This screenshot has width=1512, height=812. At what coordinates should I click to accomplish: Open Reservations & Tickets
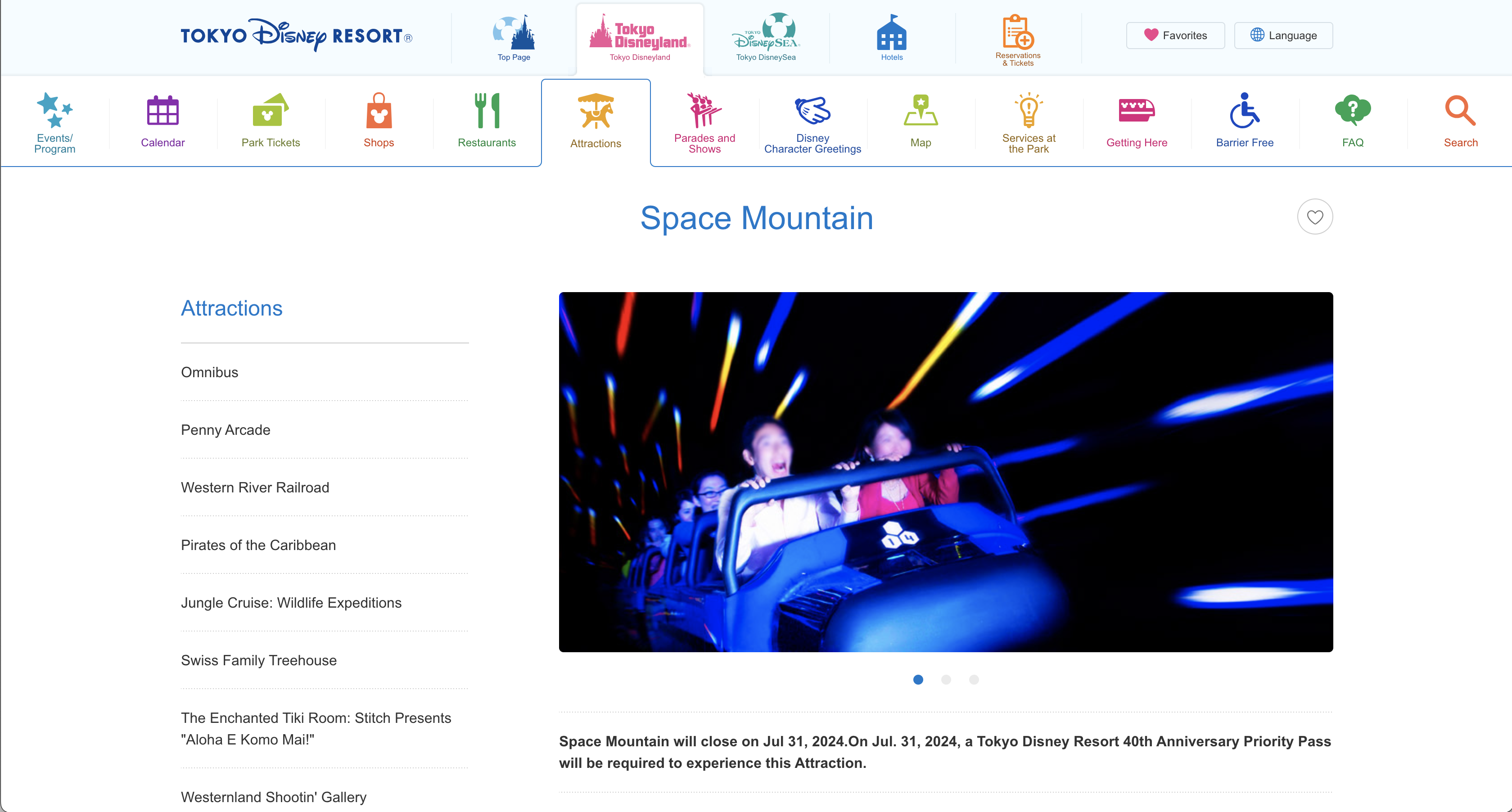[x=1018, y=39]
